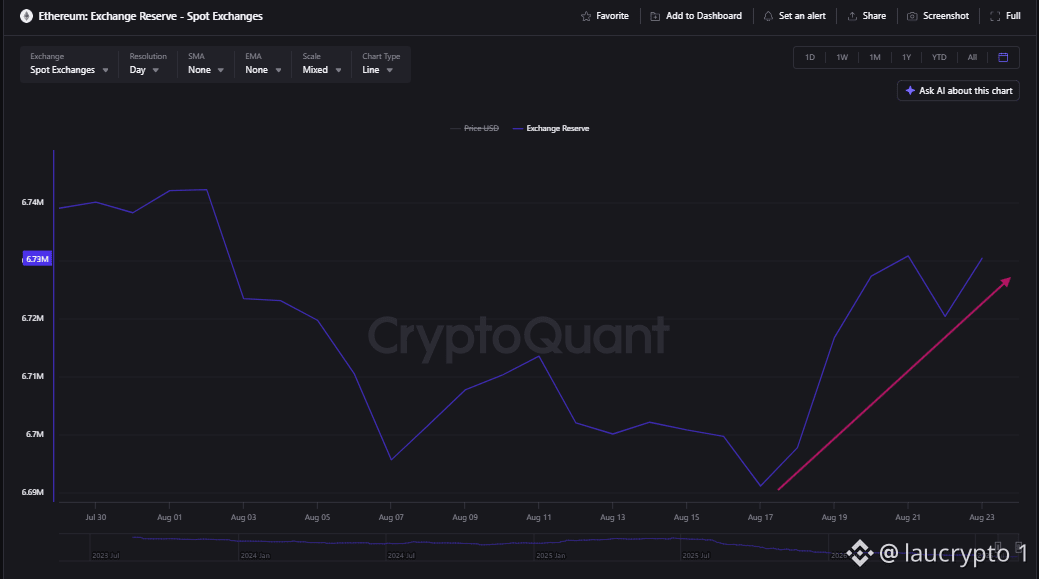Click the Favorite label

(x=612, y=16)
